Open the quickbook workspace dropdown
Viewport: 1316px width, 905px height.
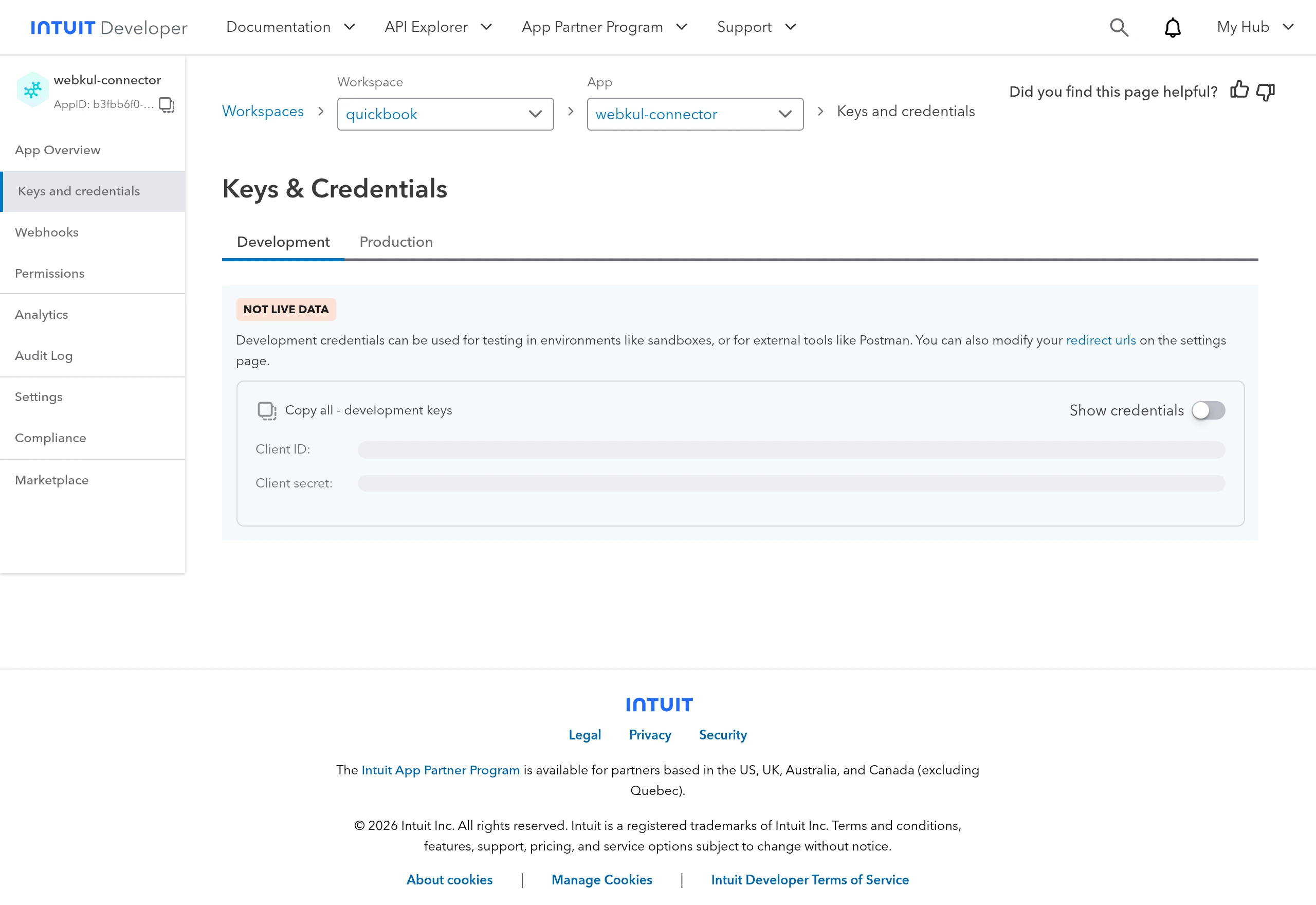446,114
